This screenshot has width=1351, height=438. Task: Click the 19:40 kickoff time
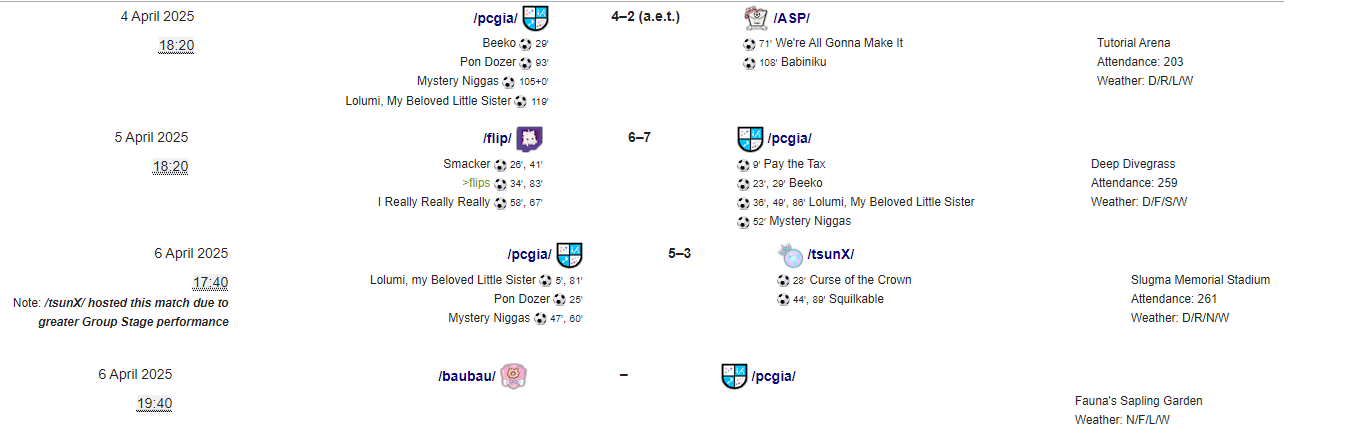pos(154,404)
